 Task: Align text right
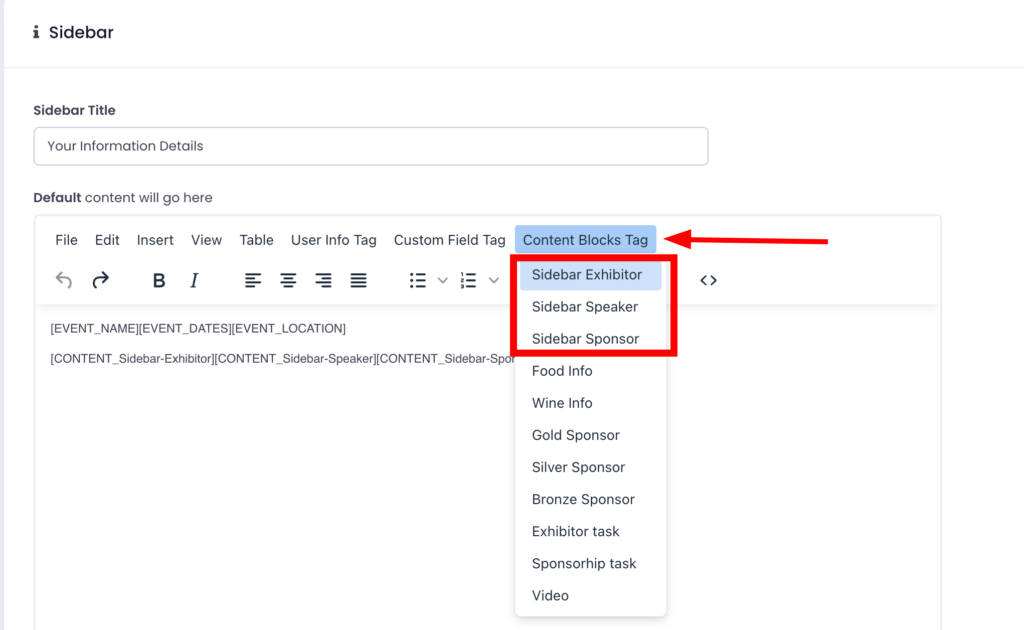323,281
